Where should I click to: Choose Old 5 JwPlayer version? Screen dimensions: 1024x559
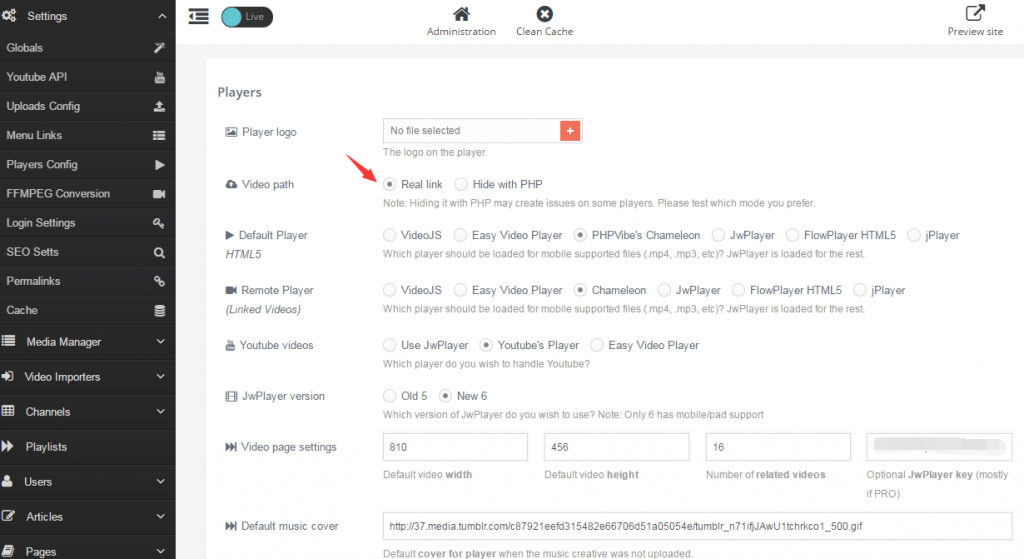pyautogui.click(x=390, y=396)
